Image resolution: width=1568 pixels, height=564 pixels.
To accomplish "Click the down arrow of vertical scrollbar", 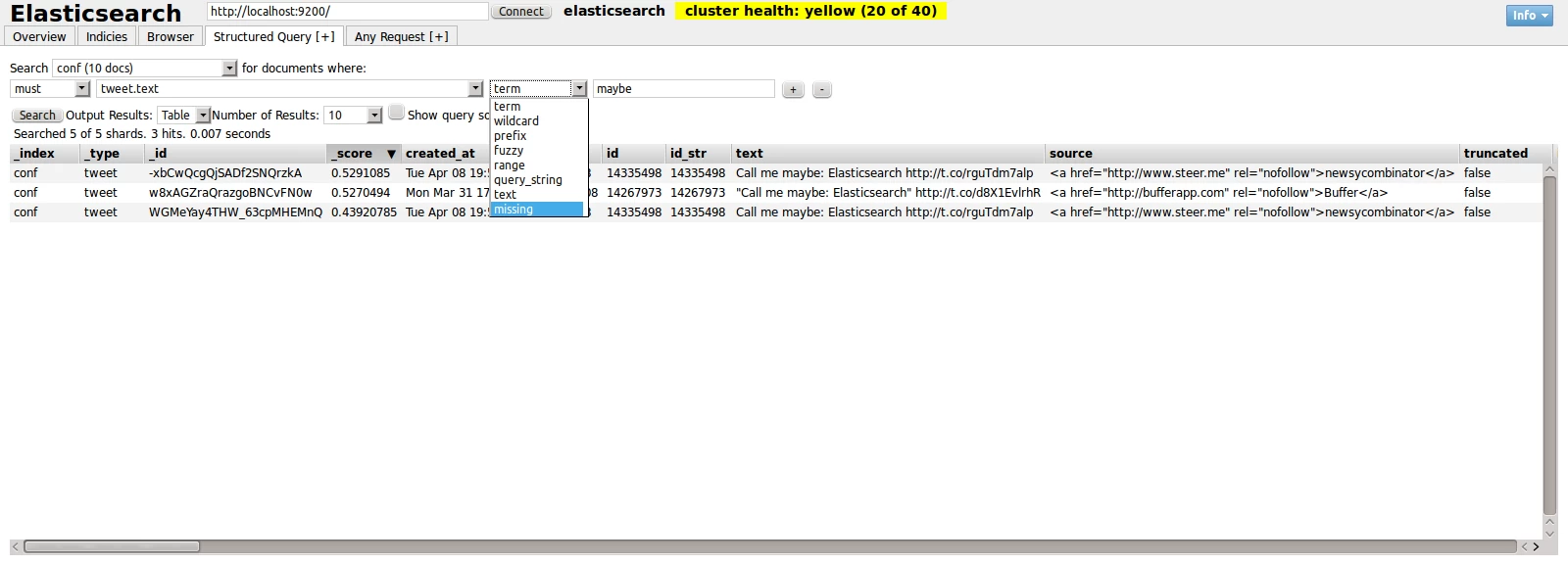I will (1549, 534).
